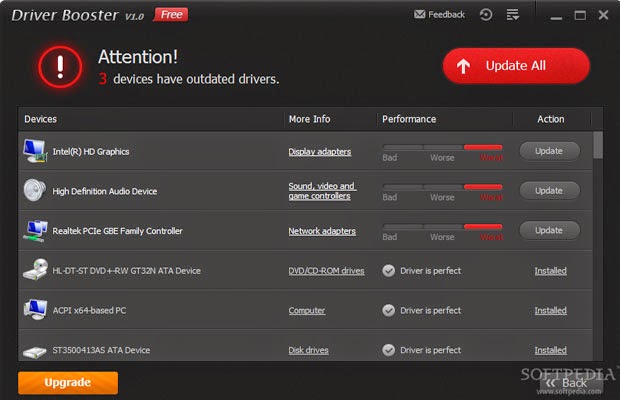Click the Update All button

(516, 66)
